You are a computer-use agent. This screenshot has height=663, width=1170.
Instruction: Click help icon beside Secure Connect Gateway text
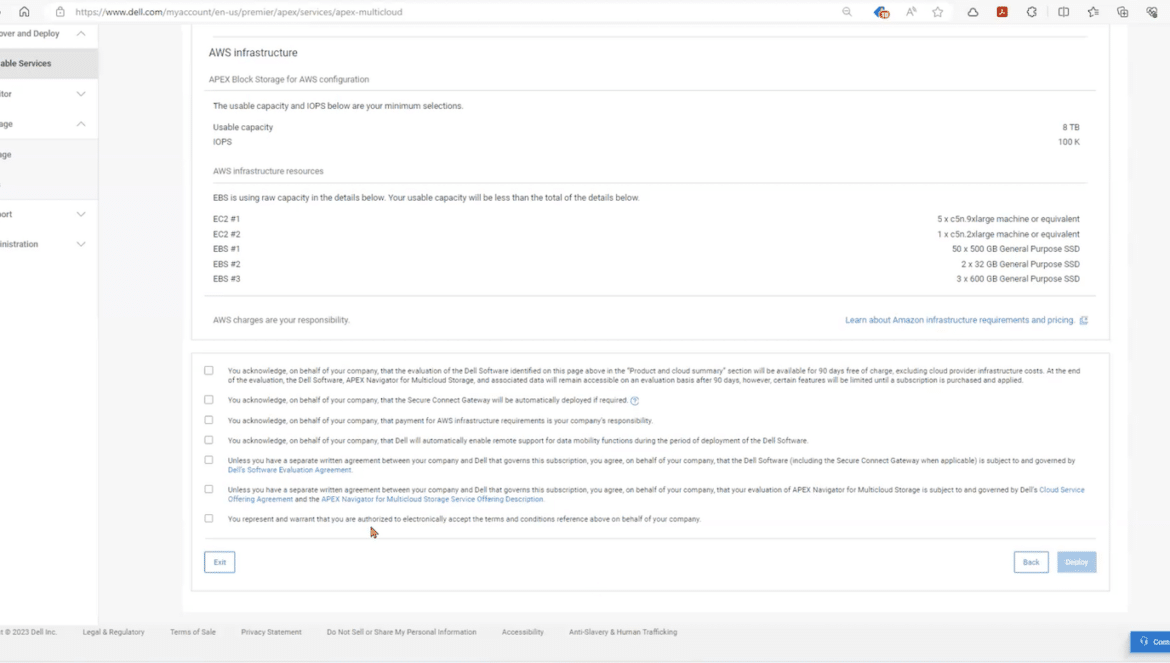coord(635,400)
